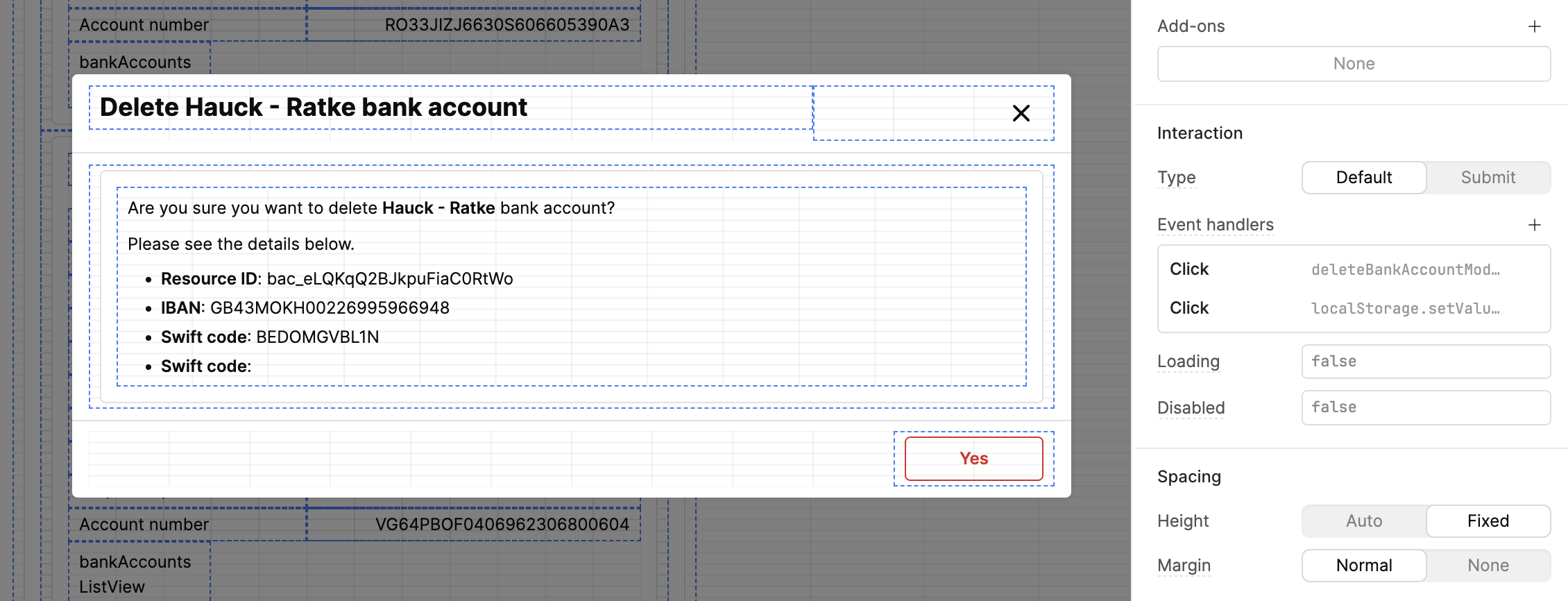Select the account number VG64PBOF0406962306800604
Viewport: 1568px width, 601px height.
coord(502,525)
